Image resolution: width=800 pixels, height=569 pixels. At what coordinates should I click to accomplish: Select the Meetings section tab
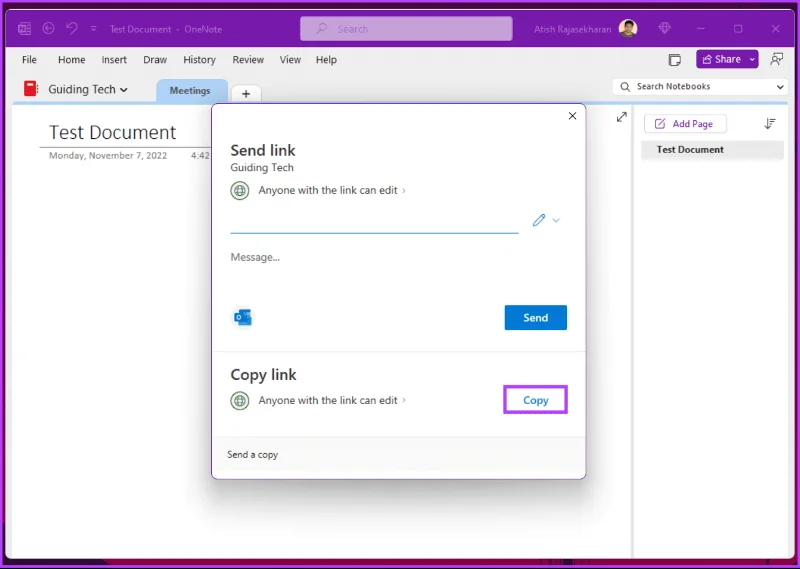click(x=190, y=91)
